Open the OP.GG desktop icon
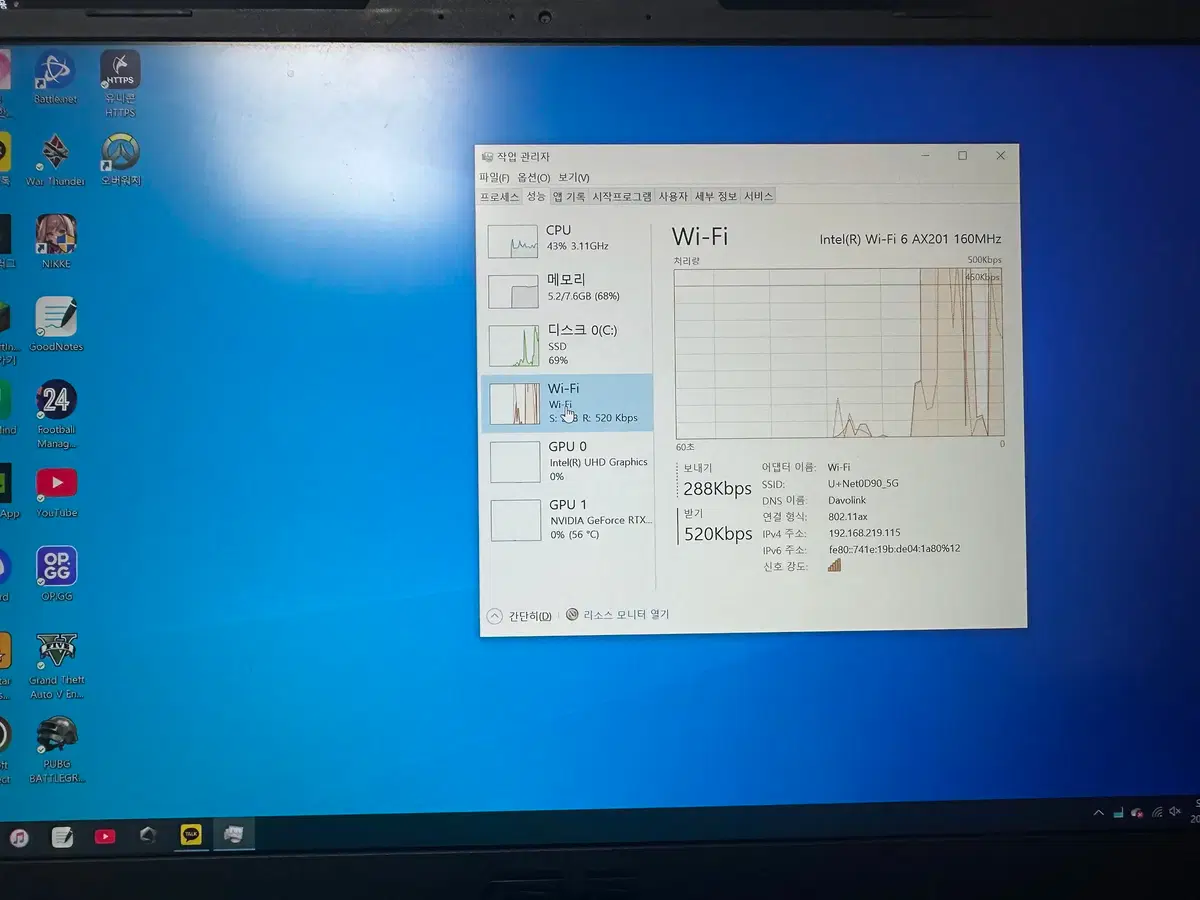 point(56,574)
